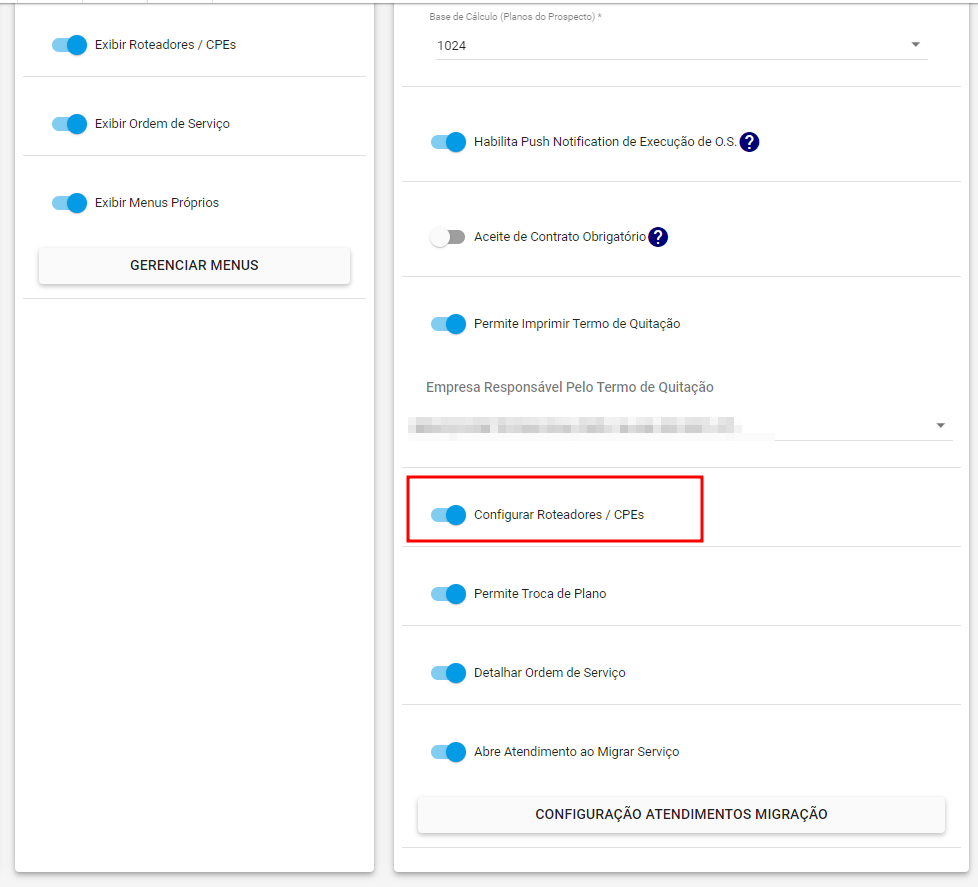Toggle Abre Atendimento ao Migrar Serviço switch
Screen dimensions: 978x887
click(448, 752)
